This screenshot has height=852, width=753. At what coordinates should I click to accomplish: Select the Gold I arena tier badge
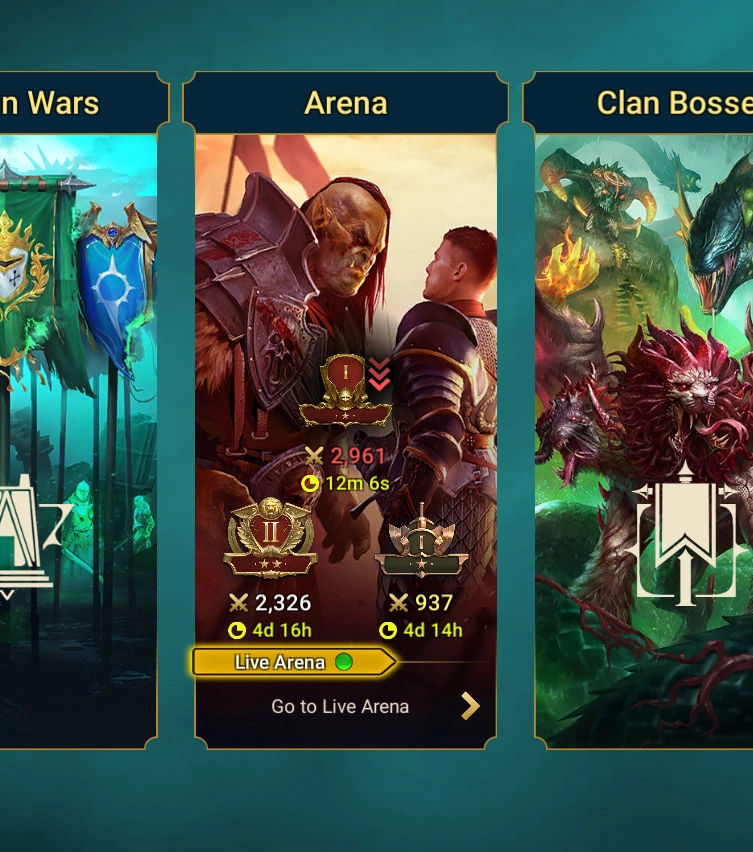pyautogui.click(x=344, y=390)
